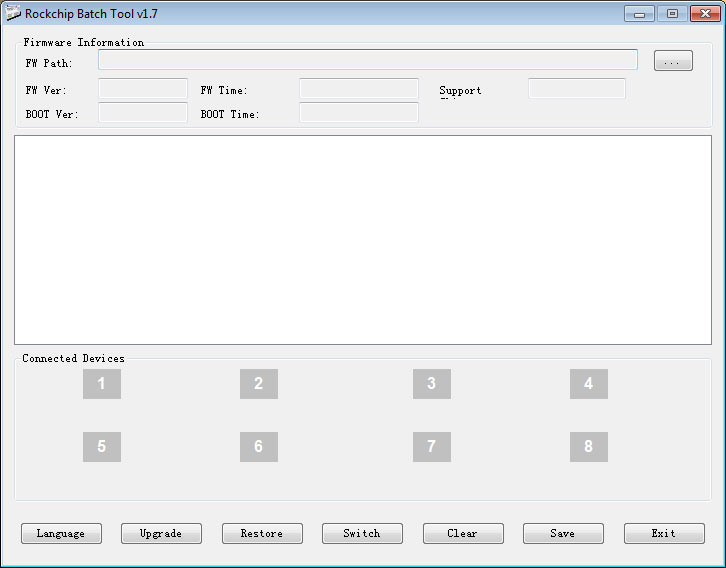Open firmware browse button with three dots
726x568 pixels.
point(673,61)
